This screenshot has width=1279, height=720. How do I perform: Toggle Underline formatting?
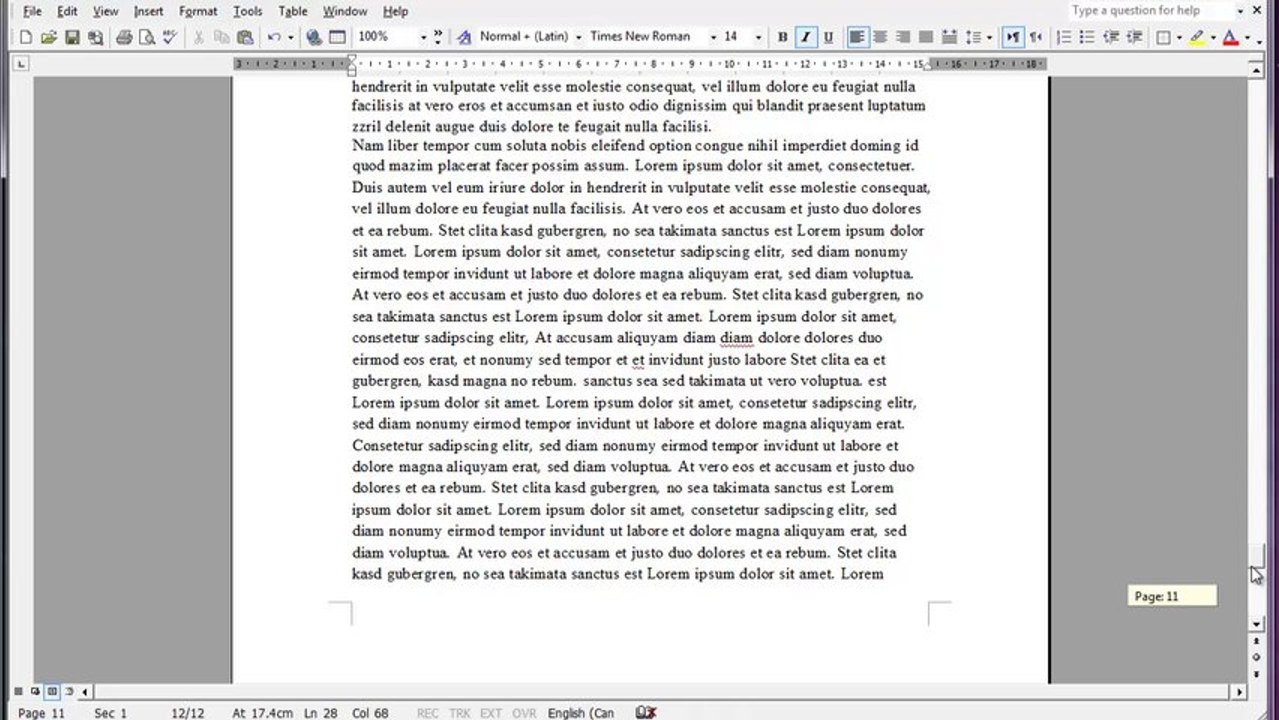tap(828, 37)
